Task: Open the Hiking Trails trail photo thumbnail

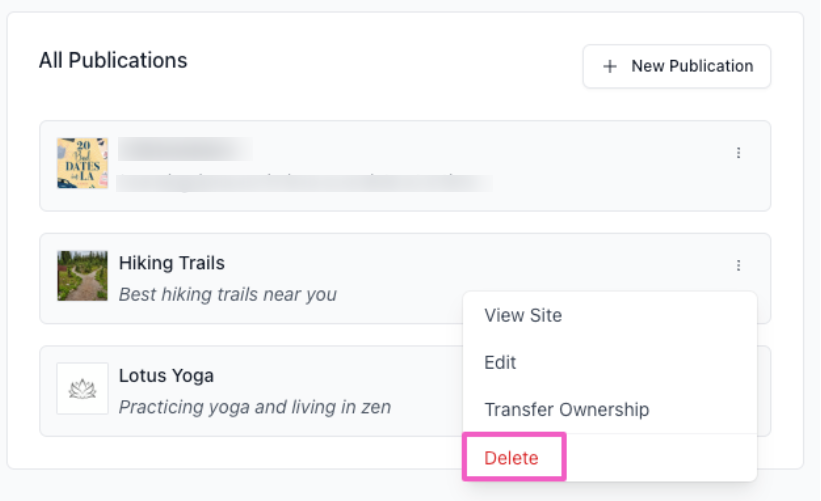Action: click(82, 276)
